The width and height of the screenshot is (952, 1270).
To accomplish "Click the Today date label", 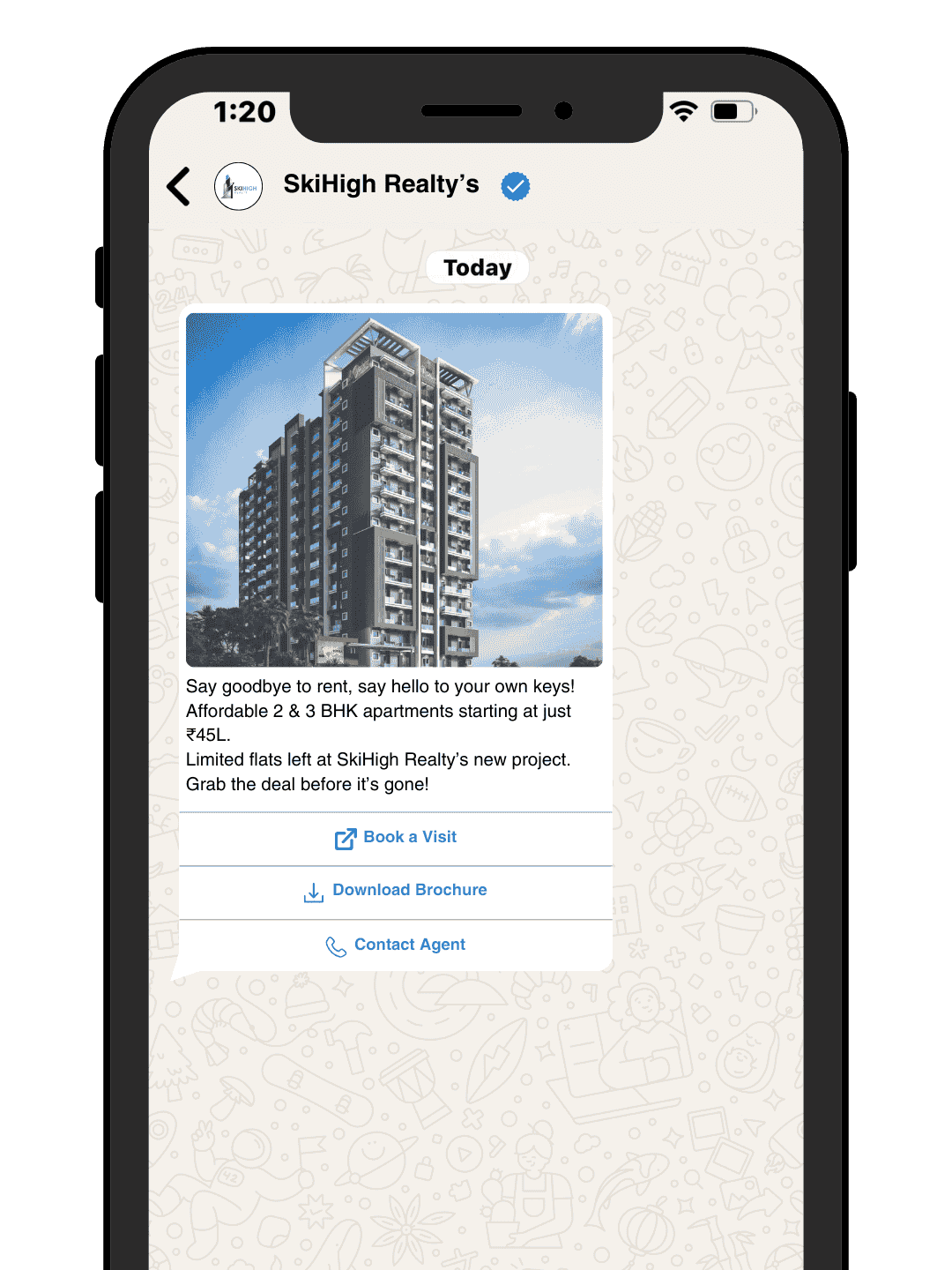I will coord(477,267).
